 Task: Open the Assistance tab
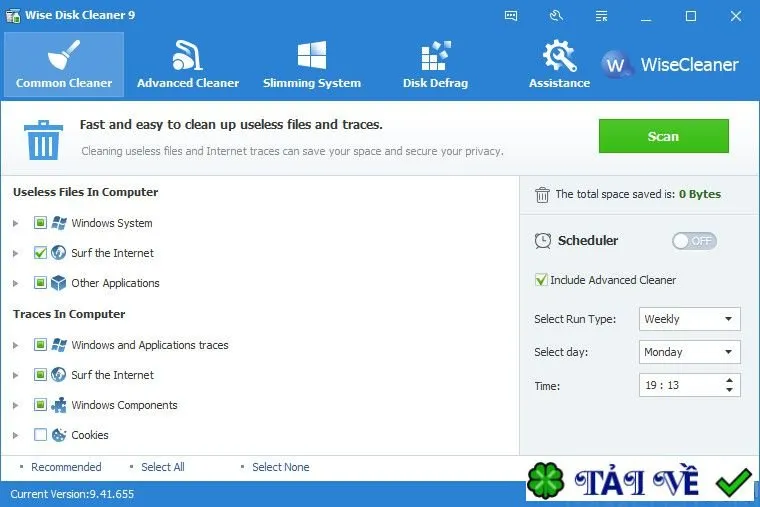click(559, 64)
